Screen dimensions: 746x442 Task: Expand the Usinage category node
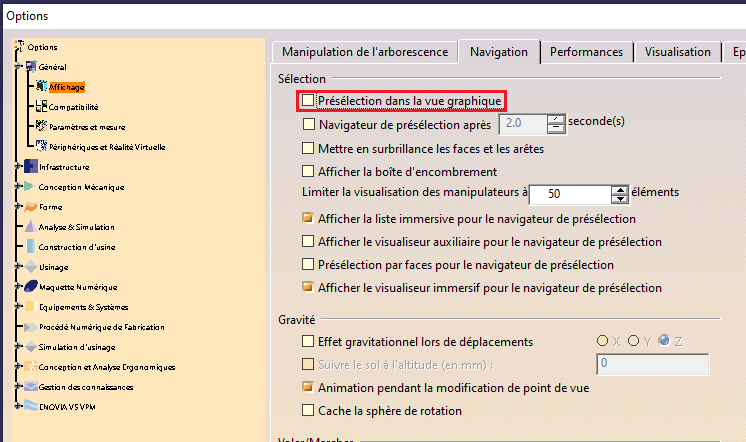pos(17,267)
